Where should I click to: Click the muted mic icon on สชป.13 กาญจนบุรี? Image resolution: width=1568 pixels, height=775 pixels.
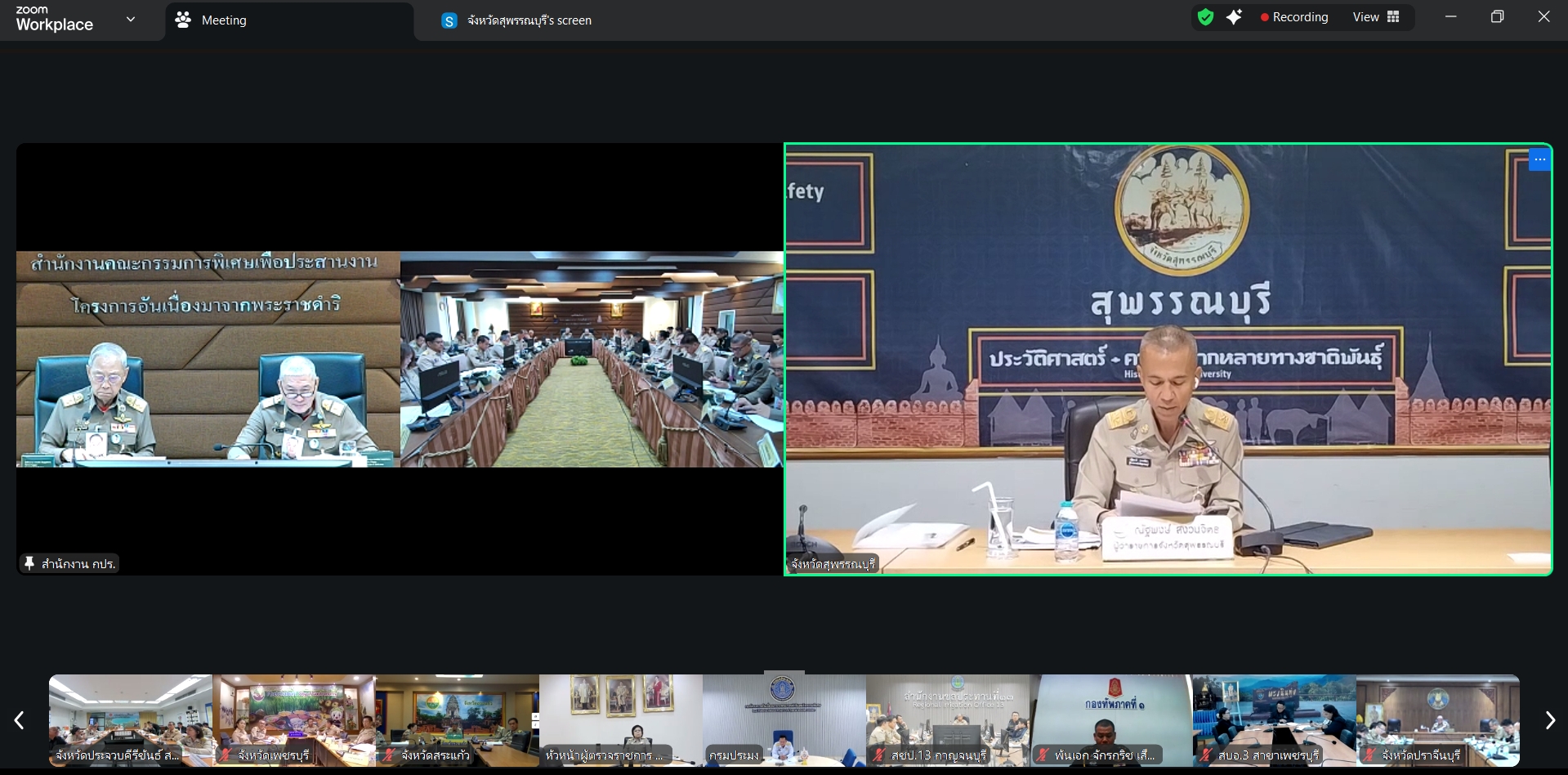[879, 755]
